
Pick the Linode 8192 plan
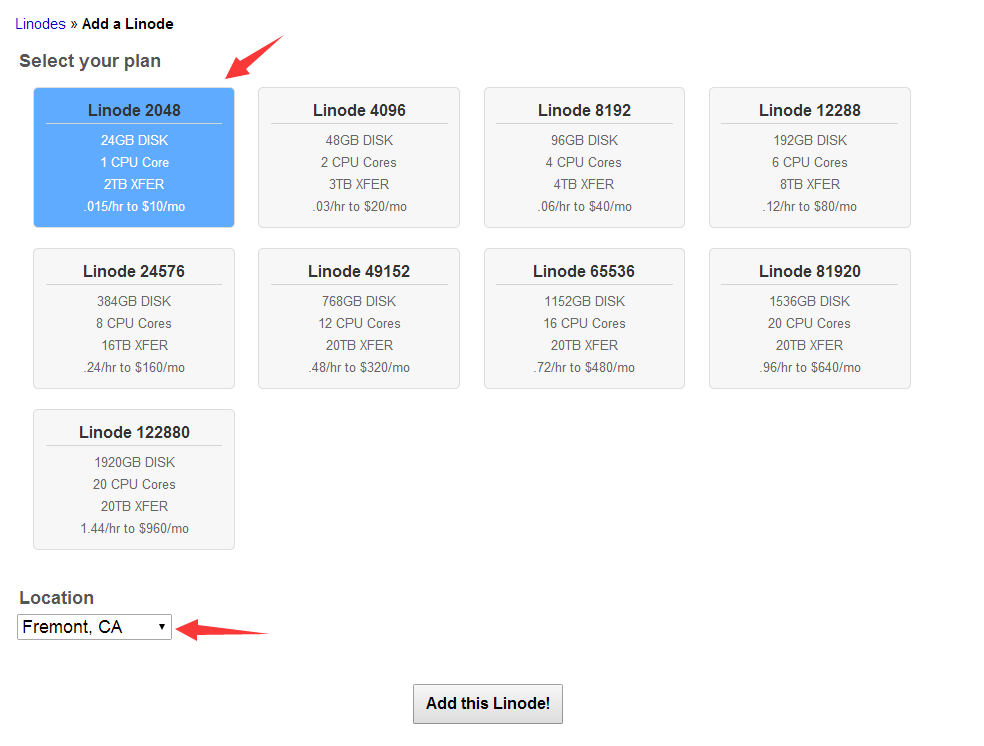point(584,157)
